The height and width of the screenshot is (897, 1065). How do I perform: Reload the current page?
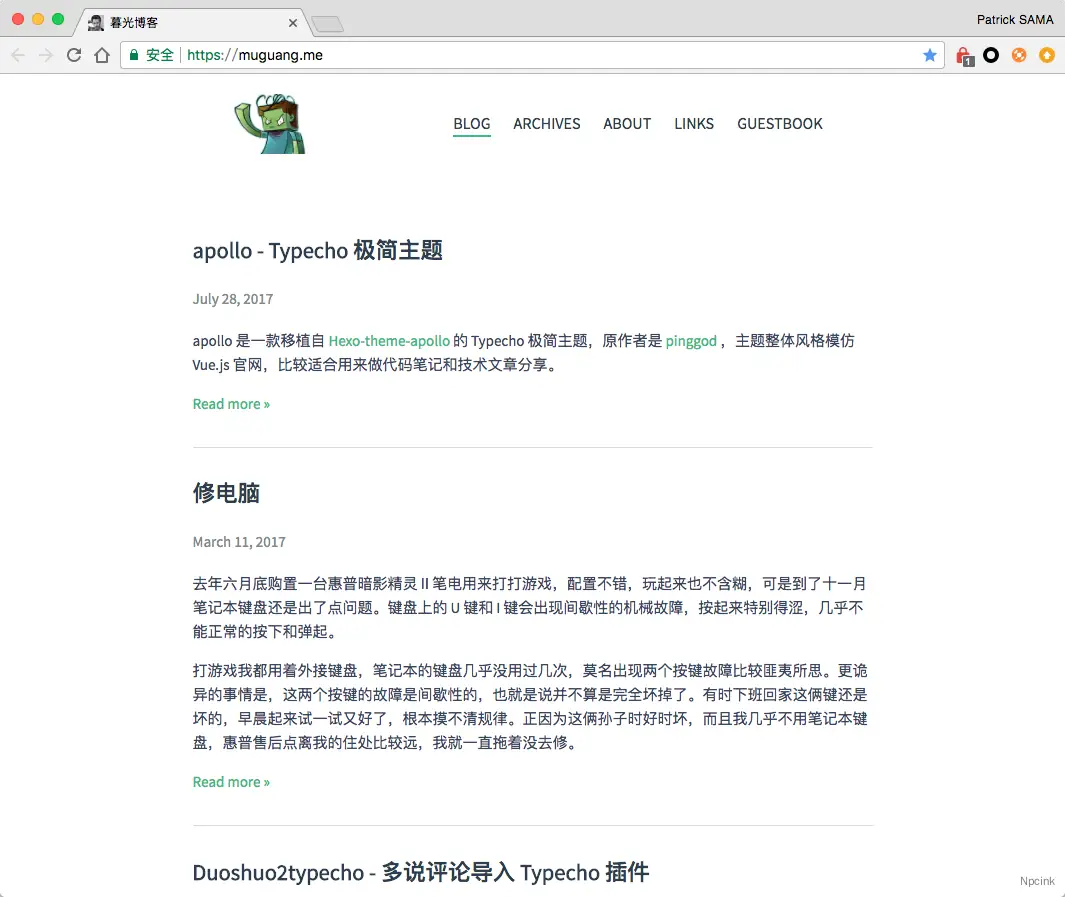point(74,55)
